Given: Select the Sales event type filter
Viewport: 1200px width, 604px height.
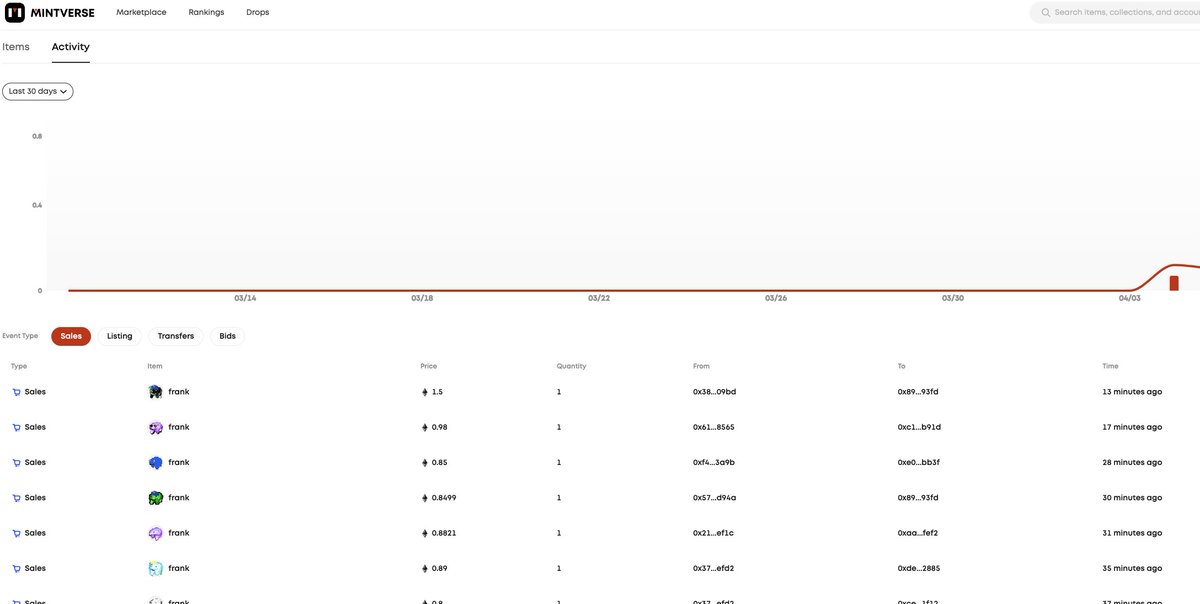Looking at the screenshot, I should click(x=71, y=336).
